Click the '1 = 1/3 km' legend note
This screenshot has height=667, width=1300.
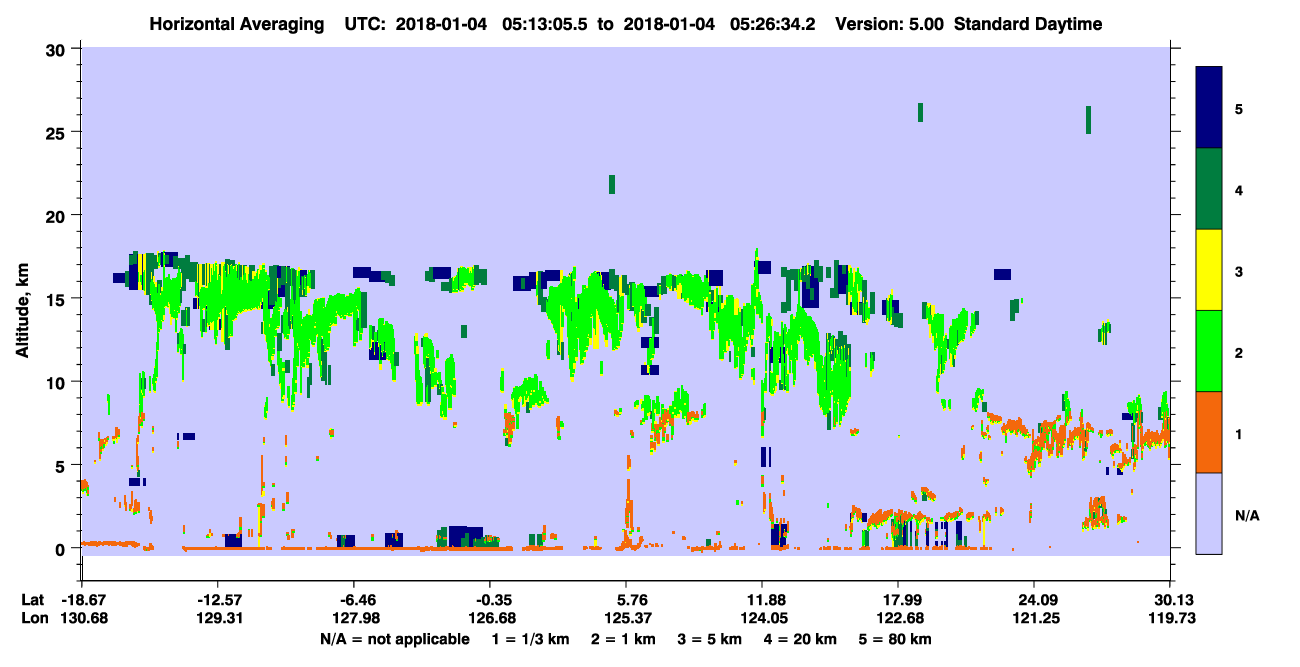point(529,639)
